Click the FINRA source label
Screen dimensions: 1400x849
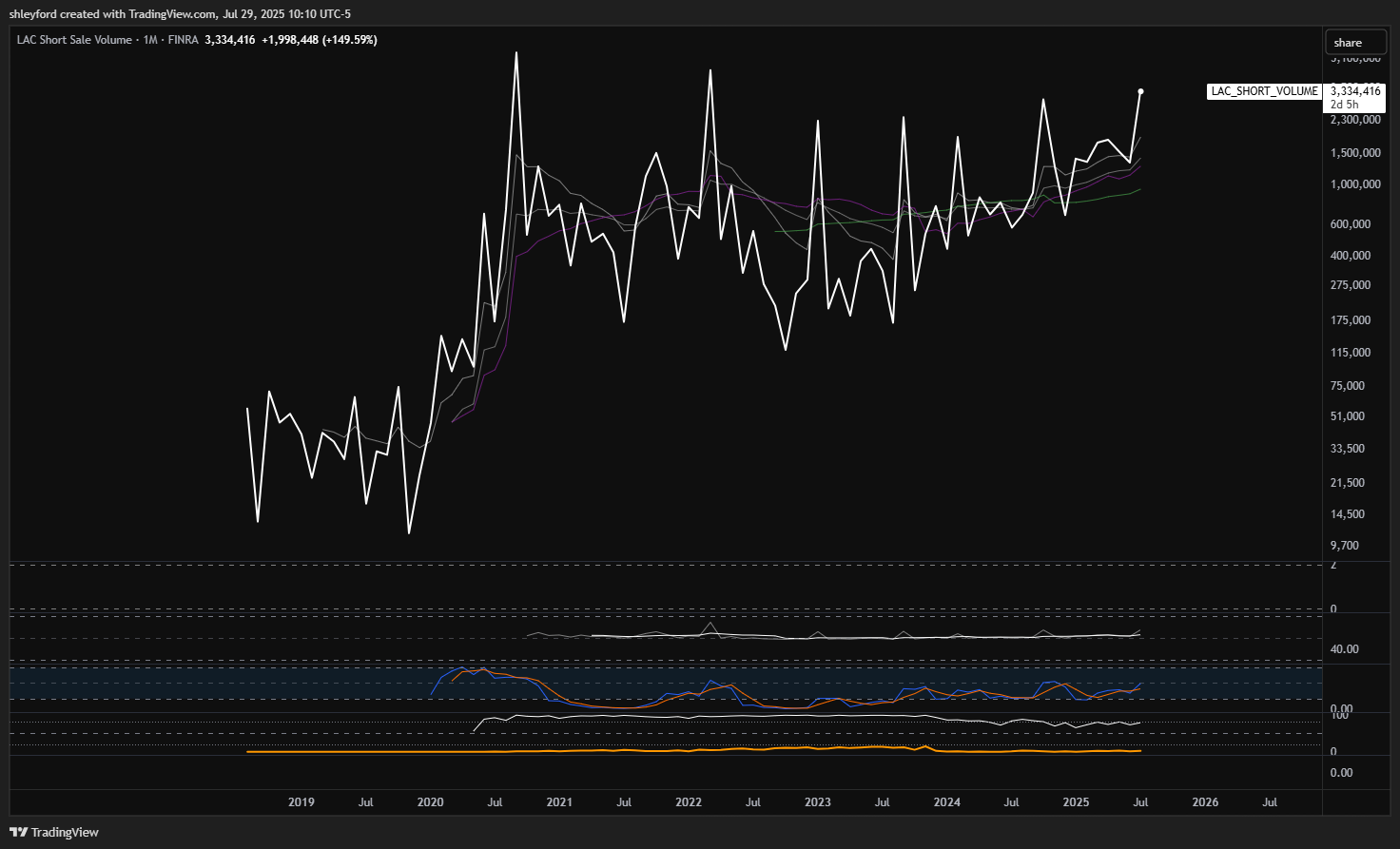coord(184,40)
